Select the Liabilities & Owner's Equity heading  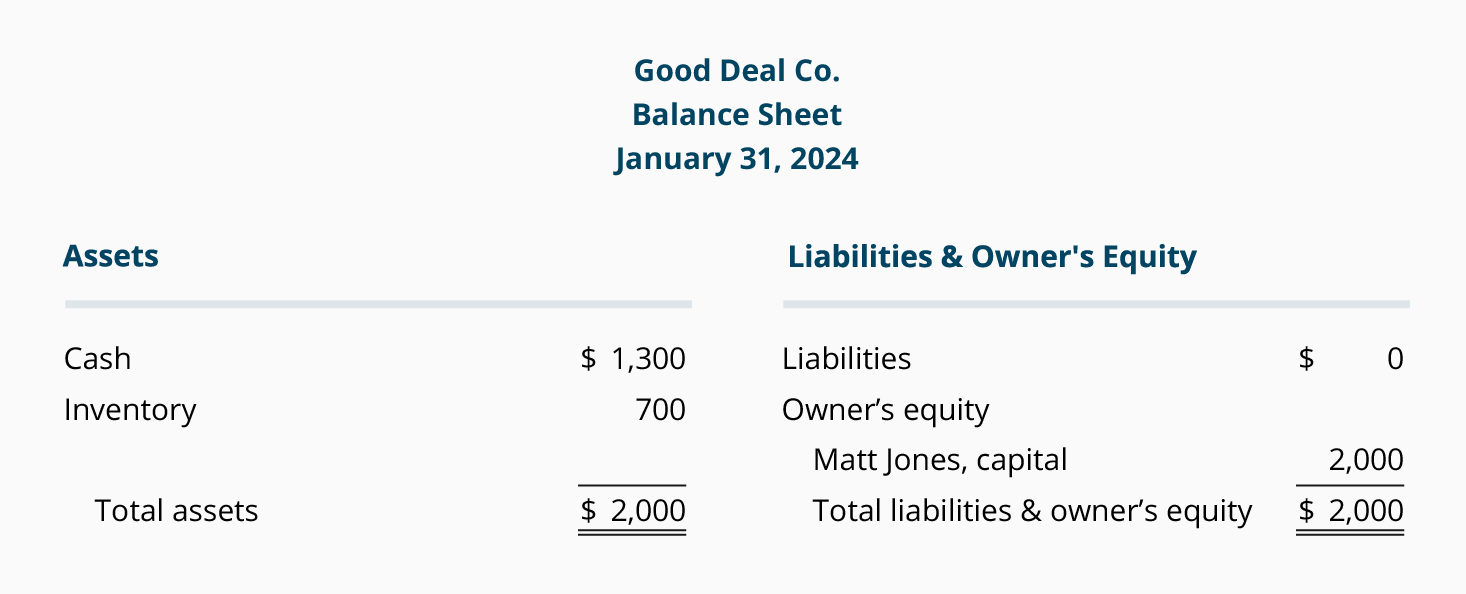[x=992, y=257]
